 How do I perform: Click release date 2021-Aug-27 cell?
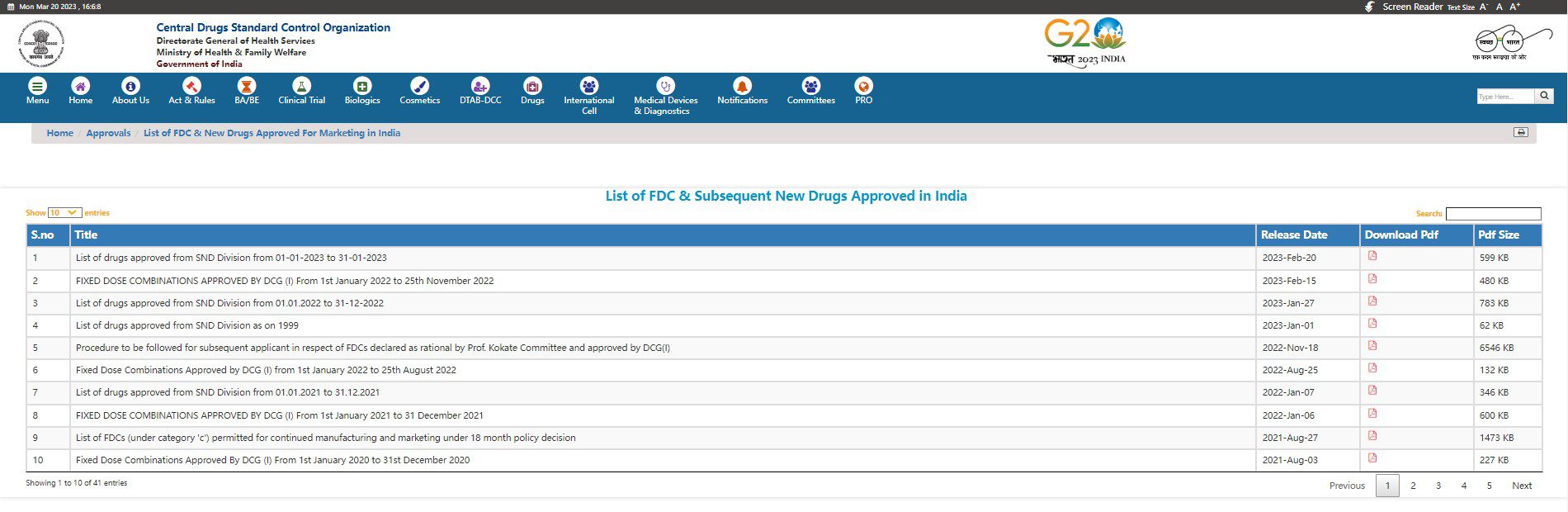[x=1307, y=438]
